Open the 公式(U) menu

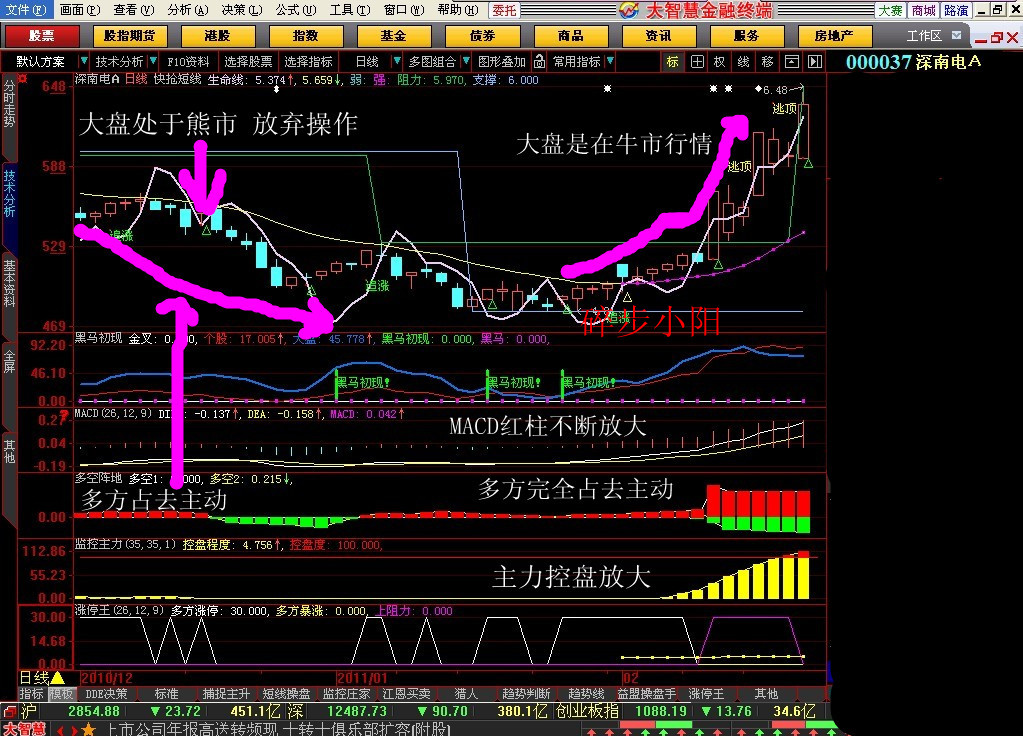pyautogui.click(x=296, y=10)
